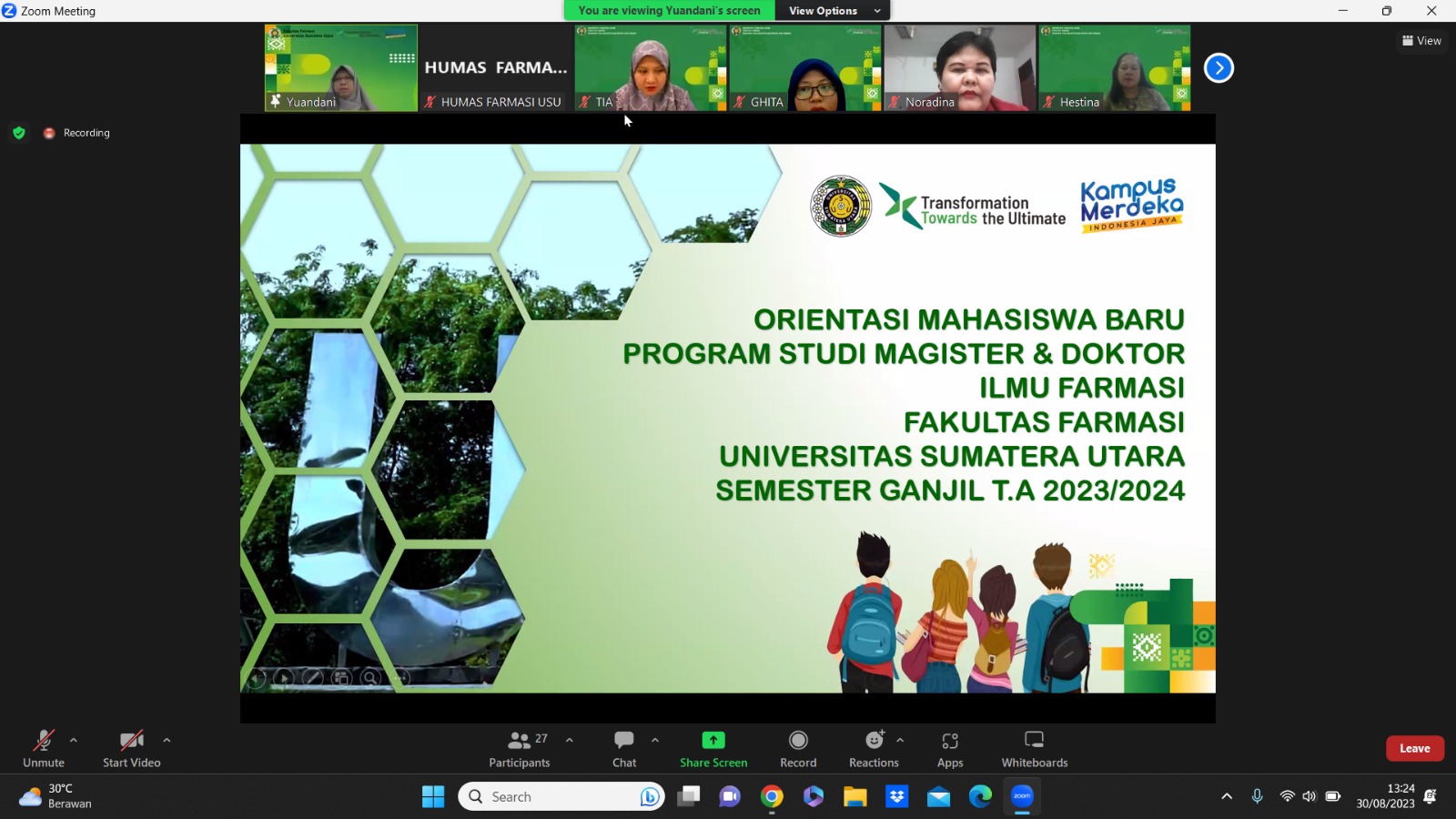Leave the meeting

1415,748
